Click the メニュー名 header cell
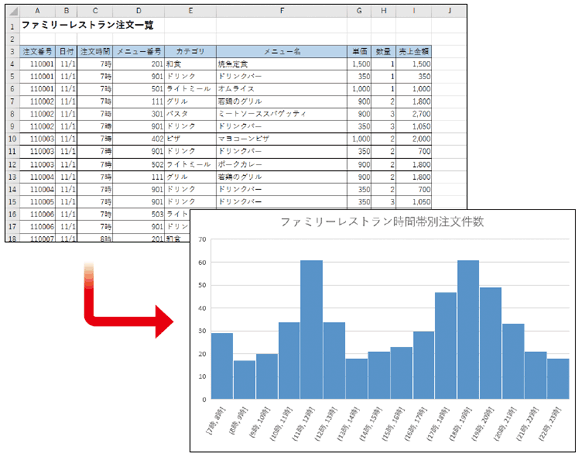The image size is (582, 457). pyautogui.click(x=282, y=52)
